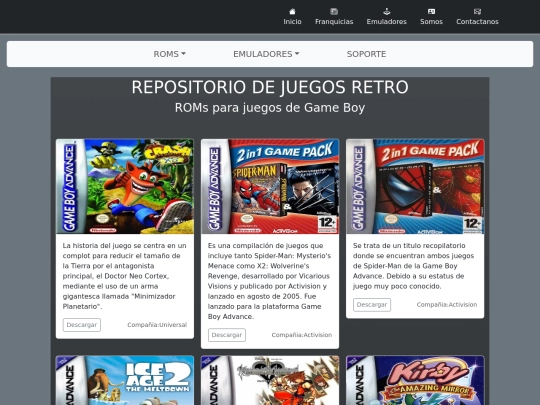Open the Contactanos link
The image size is (540, 405).
[477, 22]
